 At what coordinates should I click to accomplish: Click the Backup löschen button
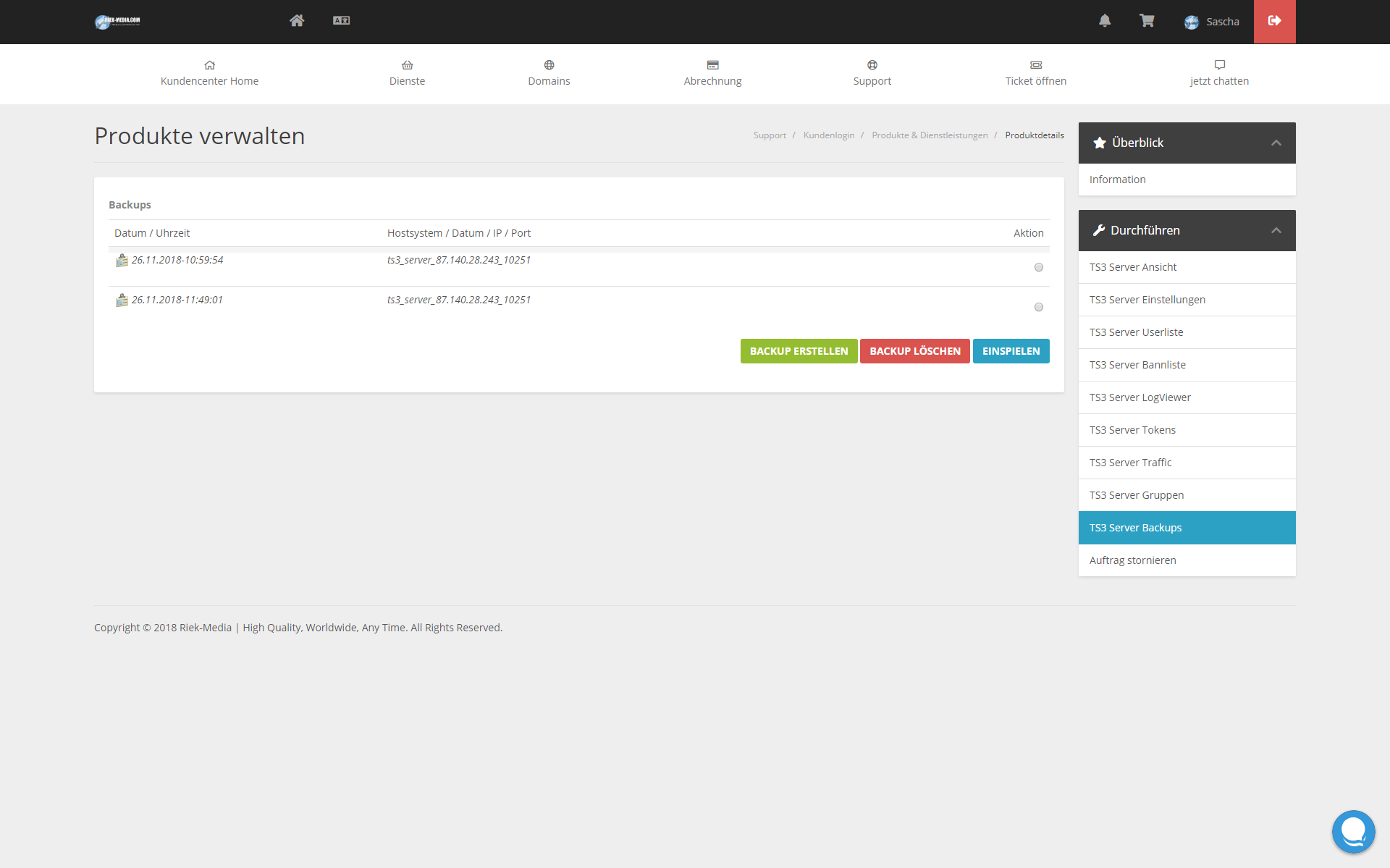click(x=914, y=351)
